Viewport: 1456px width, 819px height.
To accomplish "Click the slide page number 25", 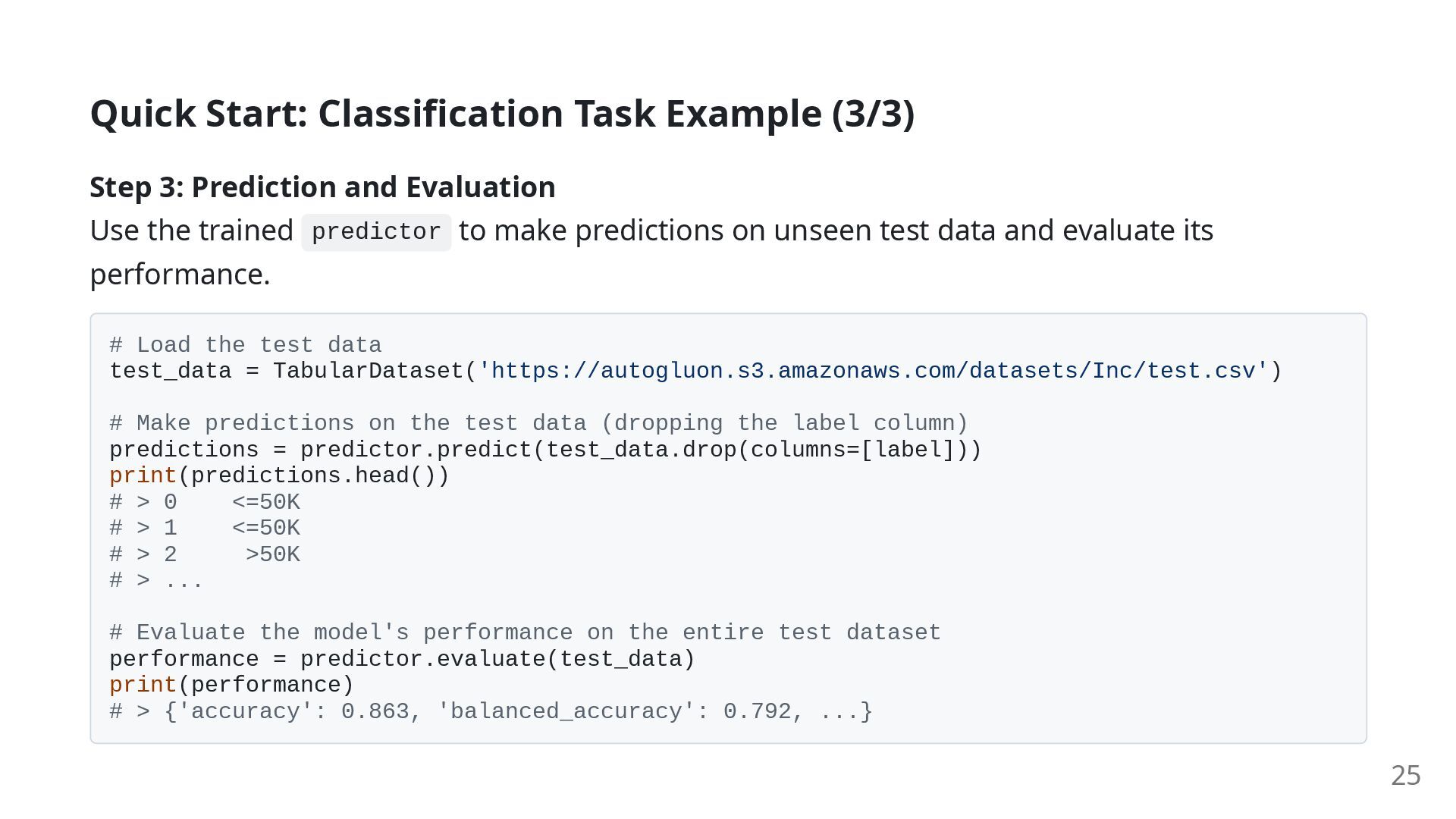I will pos(1405,776).
